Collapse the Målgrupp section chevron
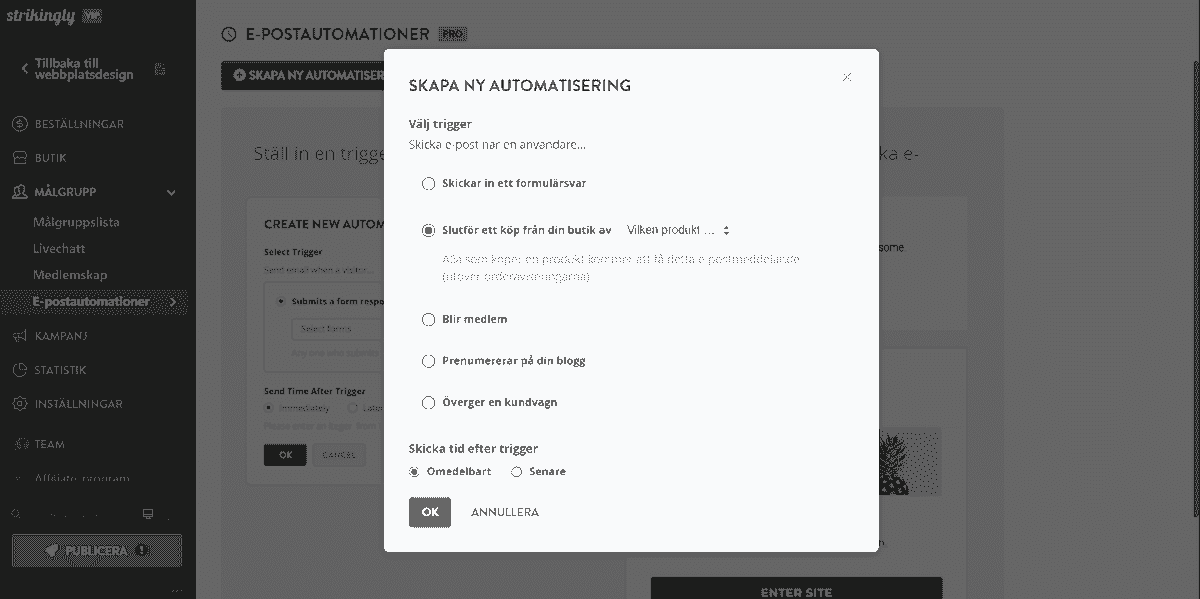The image size is (1200, 599). [171, 192]
